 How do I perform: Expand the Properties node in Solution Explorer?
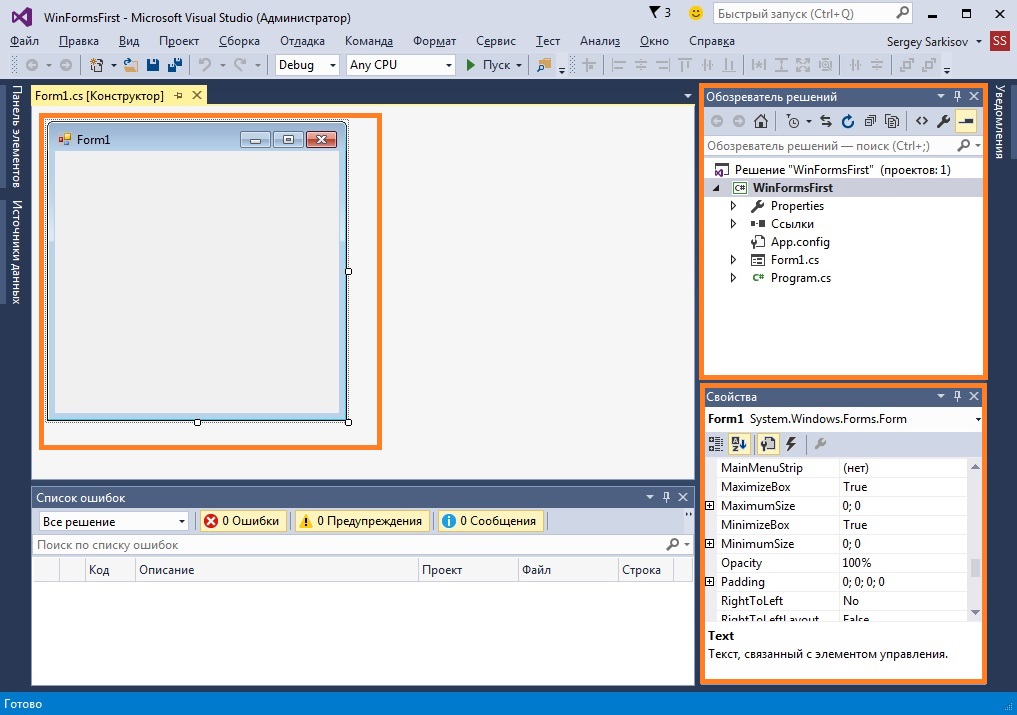coord(733,206)
